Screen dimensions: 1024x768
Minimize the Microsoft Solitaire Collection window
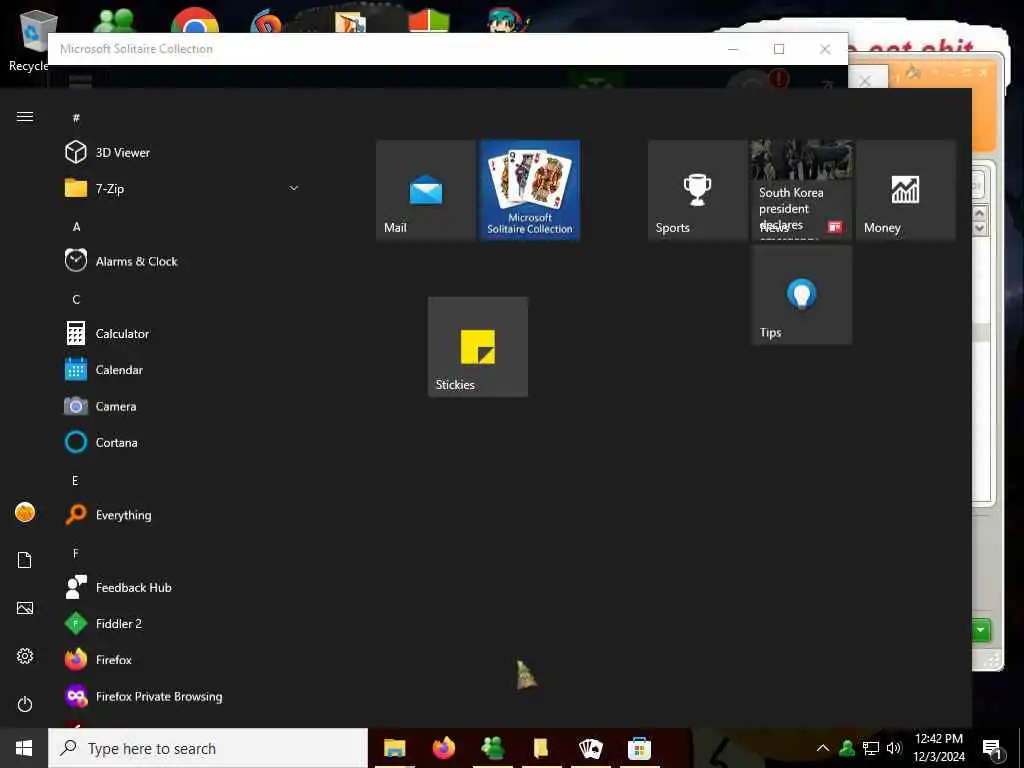(x=733, y=49)
